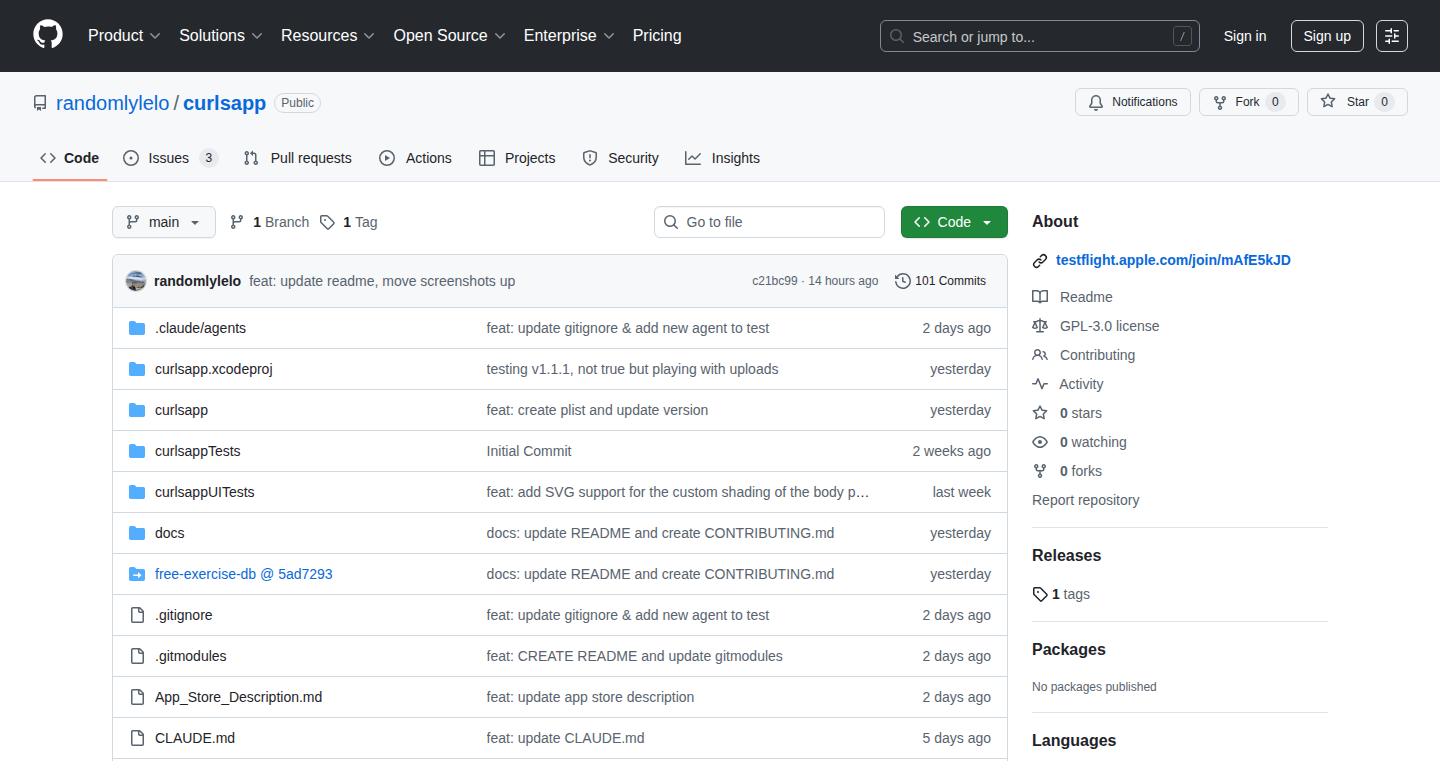
Task: Open the randomlylelo owner link in breadcrumb
Action: pos(113,103)
